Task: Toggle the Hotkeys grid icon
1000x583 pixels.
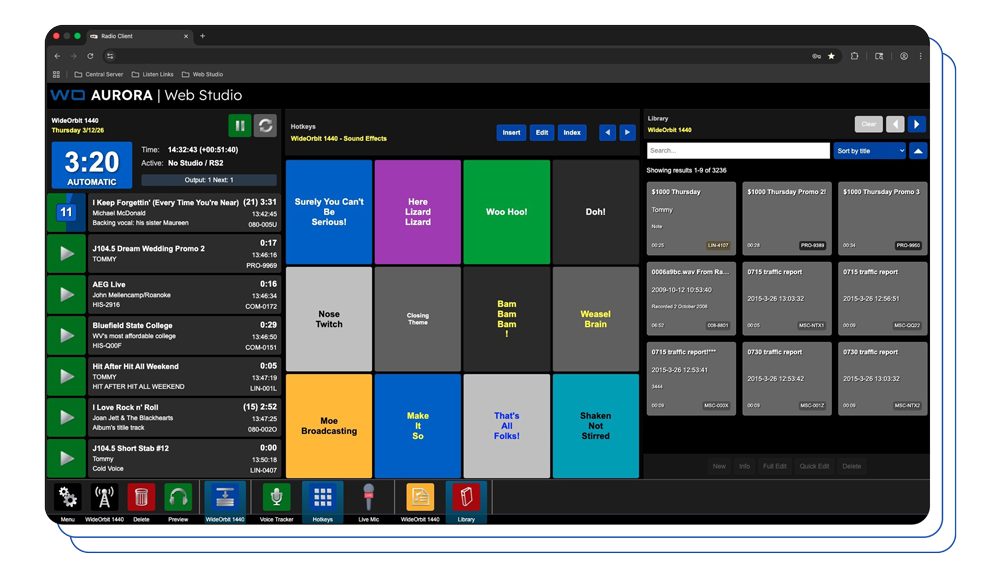Action: 323,498
